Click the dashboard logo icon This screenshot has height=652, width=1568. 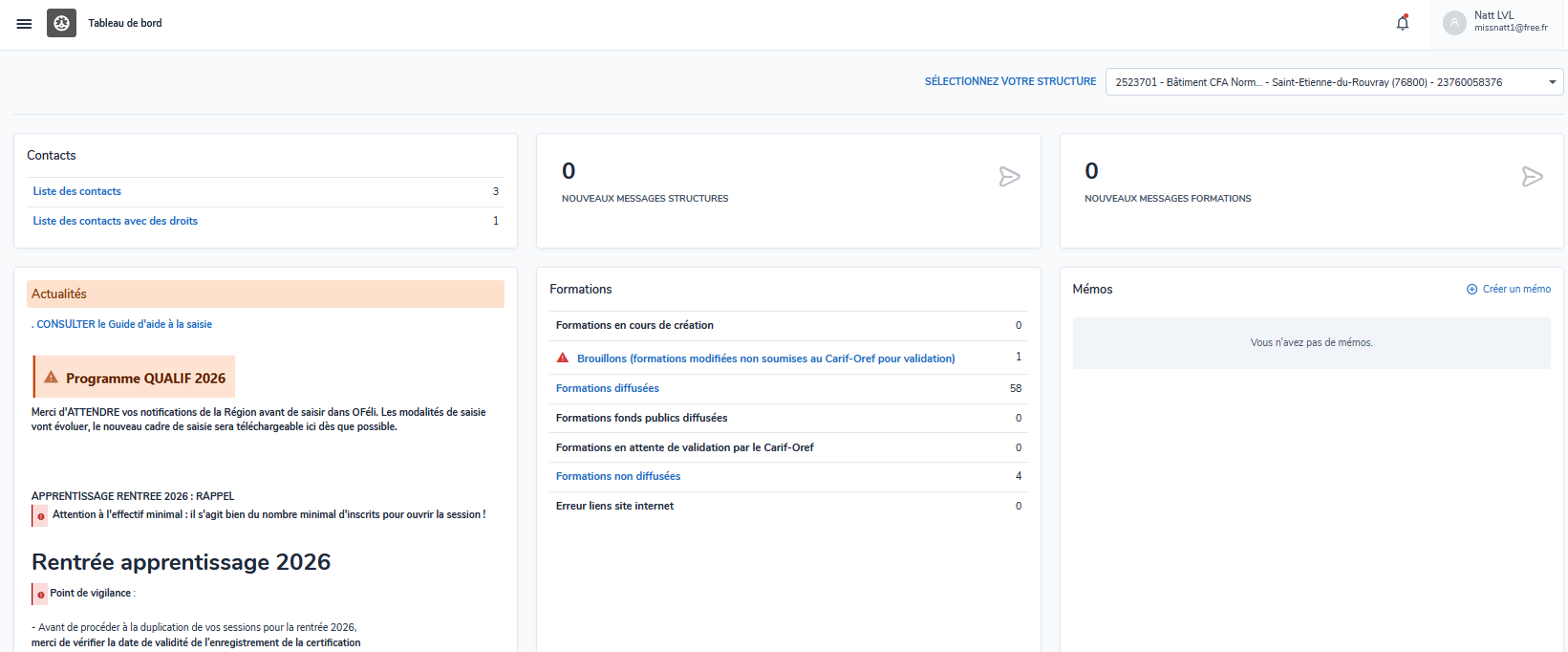tap(61, 23)
